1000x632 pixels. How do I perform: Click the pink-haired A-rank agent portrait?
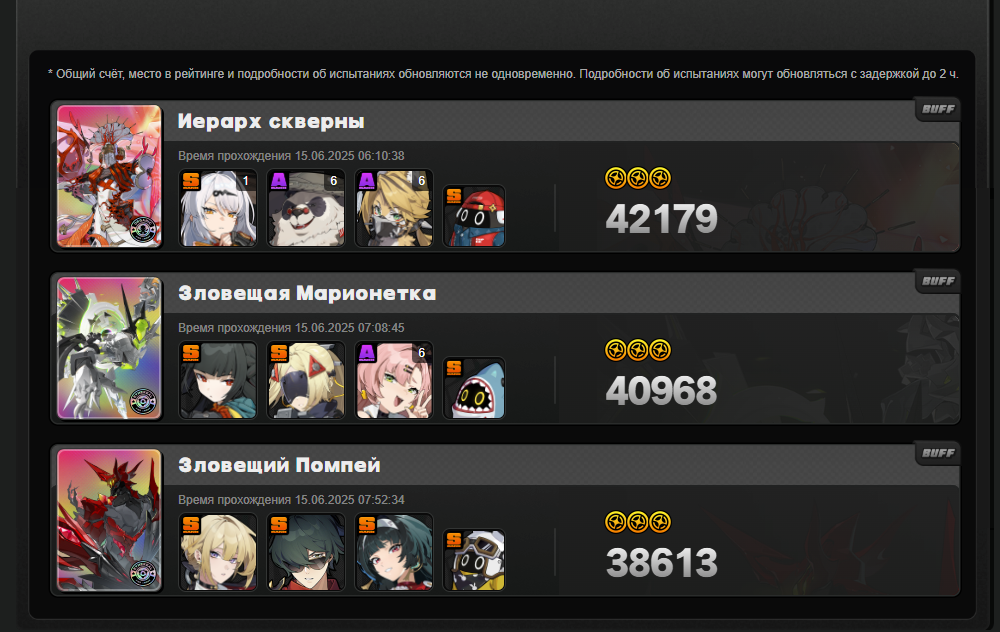pyautogui.click(x=394, y=380)
